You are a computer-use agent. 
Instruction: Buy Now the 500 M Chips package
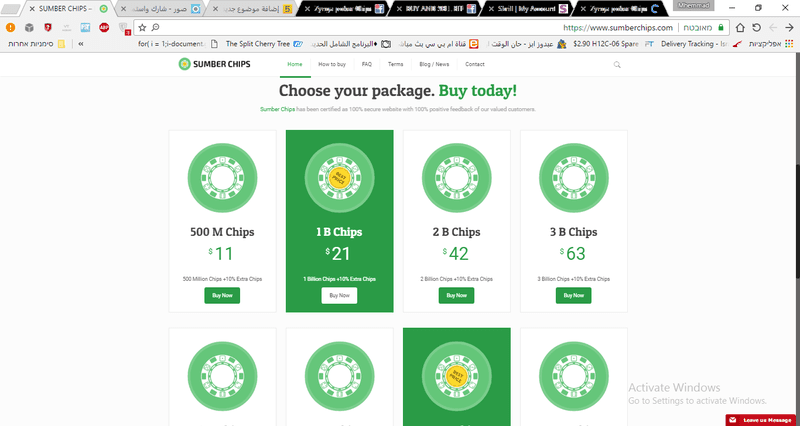(x=222, y=295)
